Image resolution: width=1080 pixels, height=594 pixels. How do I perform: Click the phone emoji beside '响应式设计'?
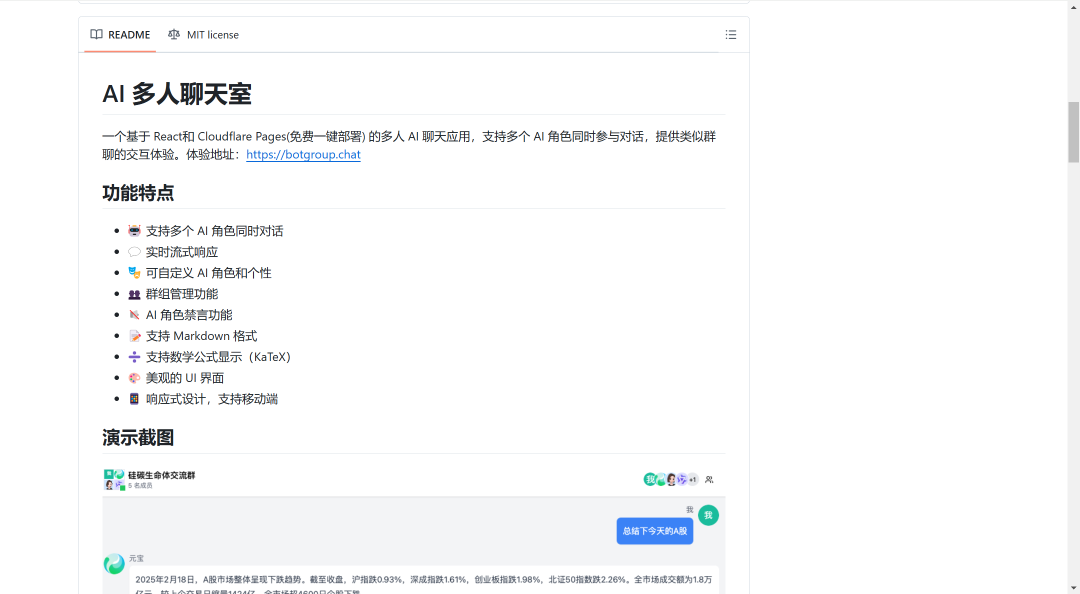point(134,399)
